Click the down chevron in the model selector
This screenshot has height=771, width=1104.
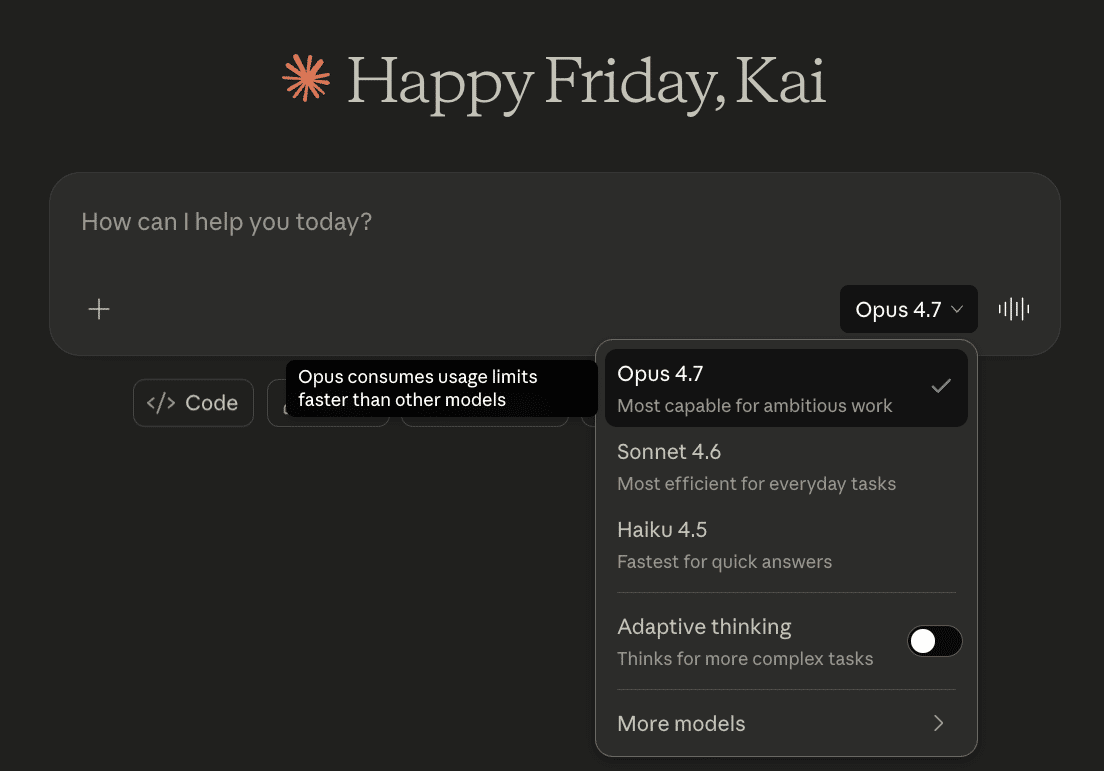(x=957, y=310)
